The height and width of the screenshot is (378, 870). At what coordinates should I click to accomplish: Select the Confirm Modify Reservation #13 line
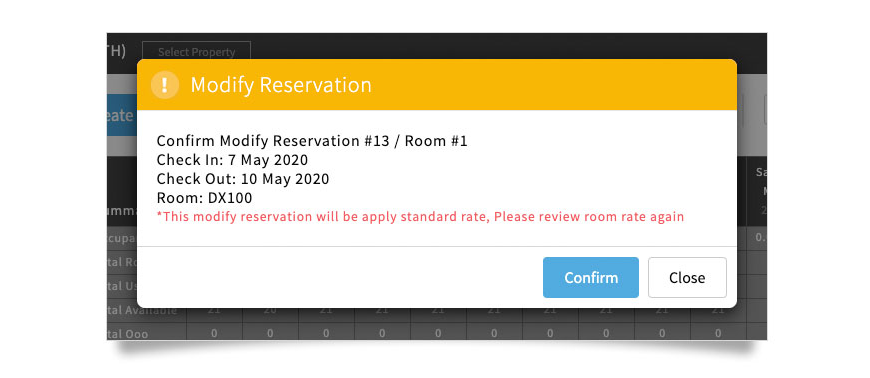point(312,141)
